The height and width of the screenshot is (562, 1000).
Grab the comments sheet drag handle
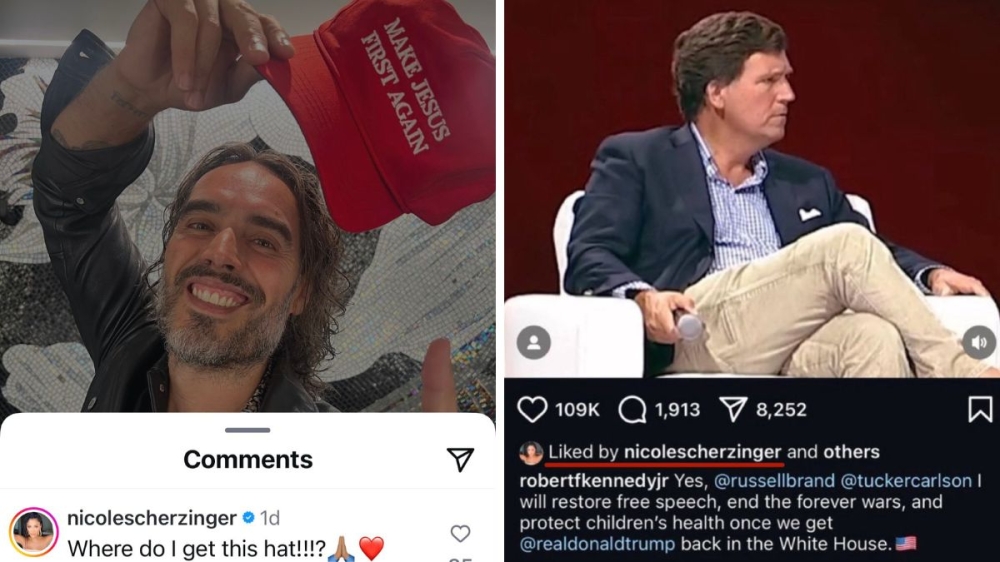click(247, 430)
